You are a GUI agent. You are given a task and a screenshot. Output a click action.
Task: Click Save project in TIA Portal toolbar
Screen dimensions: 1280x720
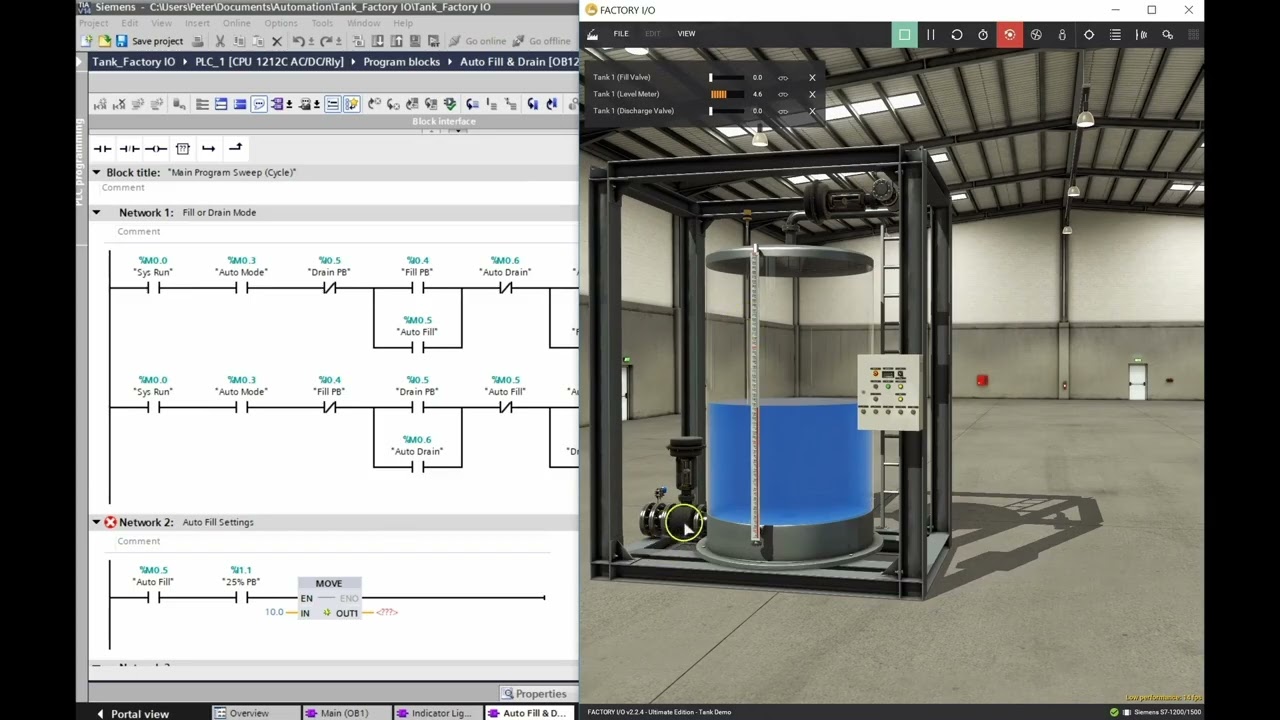pyautogui.click(x=150, y=41)
